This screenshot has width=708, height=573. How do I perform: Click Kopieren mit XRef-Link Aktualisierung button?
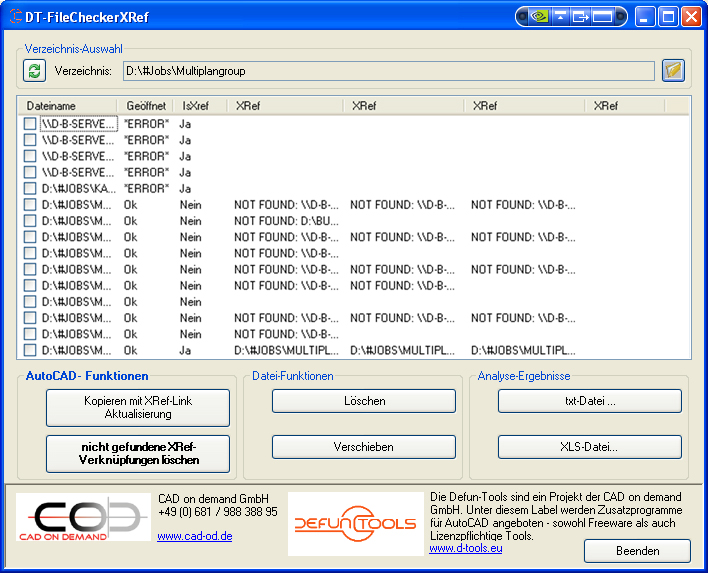click(138, 408)
